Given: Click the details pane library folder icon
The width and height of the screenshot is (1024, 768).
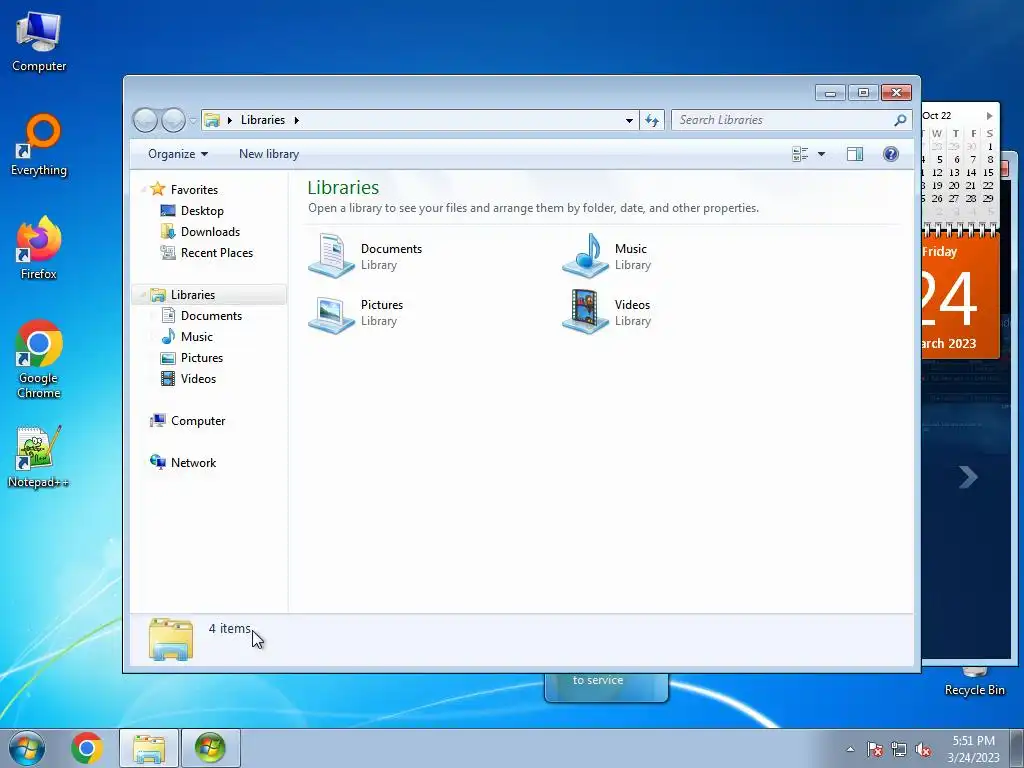Looking at the screenshot, I should point(171,639).
